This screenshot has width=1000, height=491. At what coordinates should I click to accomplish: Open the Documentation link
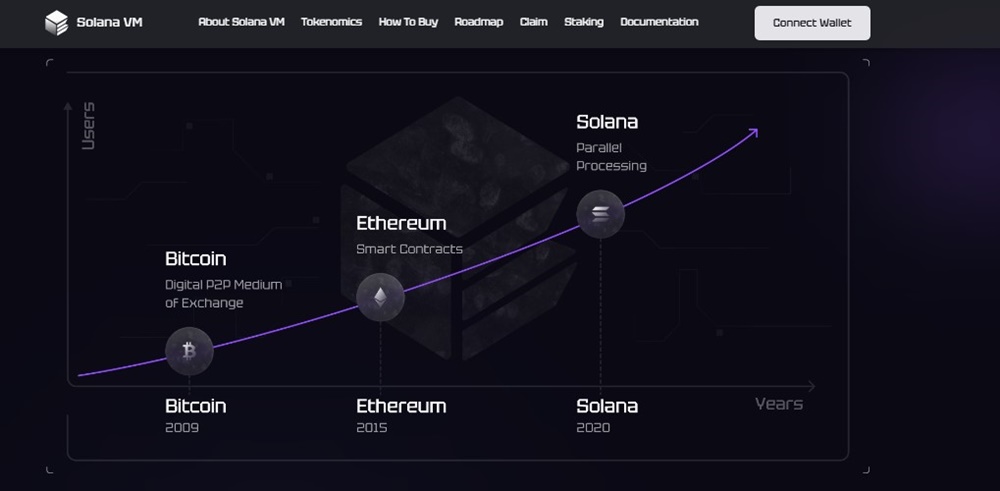(x=659, y=22)
